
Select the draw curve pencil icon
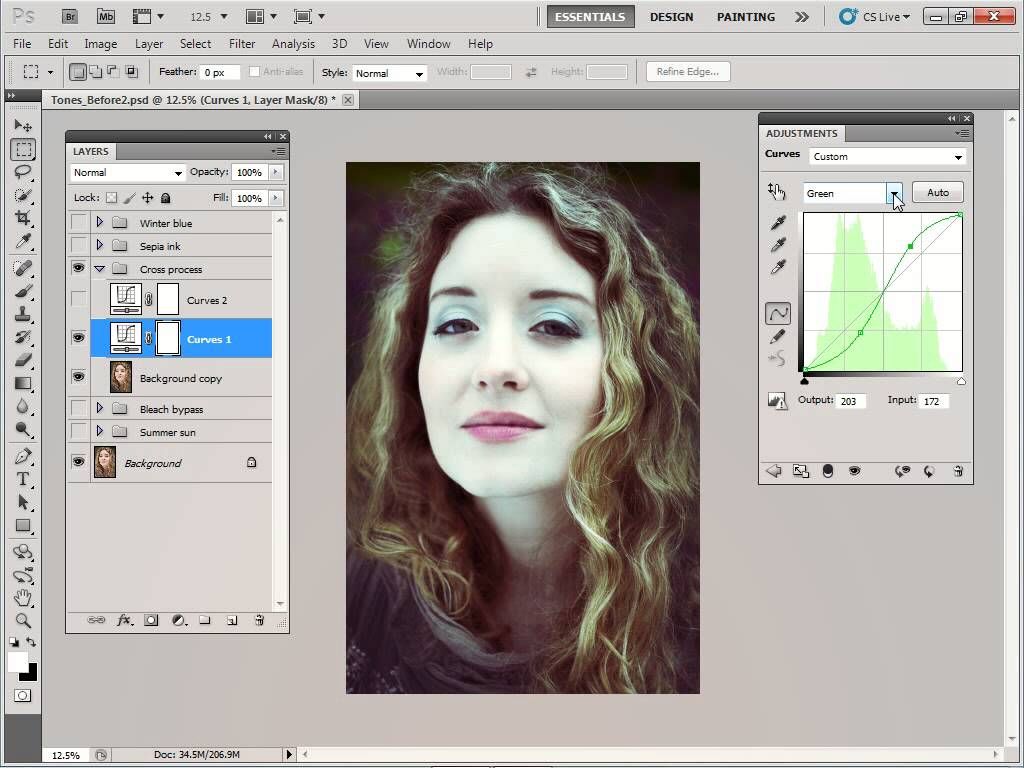click(777, 337)
